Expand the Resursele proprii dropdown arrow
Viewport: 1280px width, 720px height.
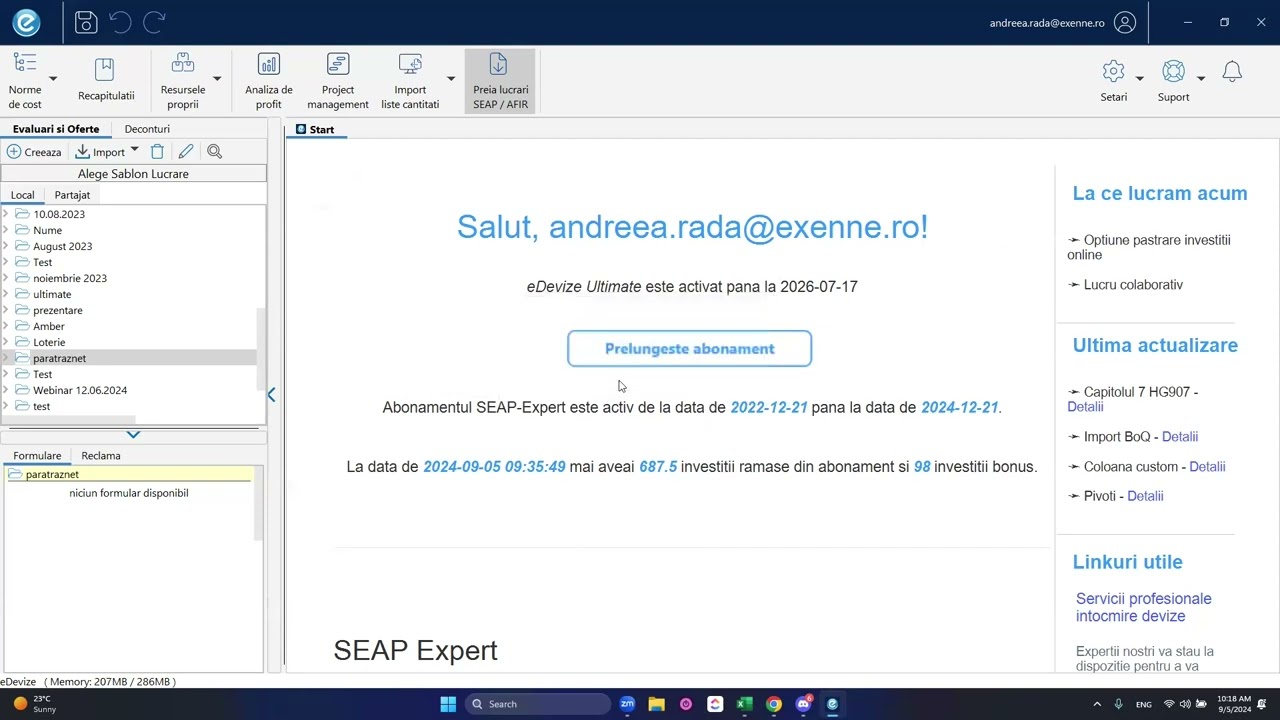(x=217, y=79)
